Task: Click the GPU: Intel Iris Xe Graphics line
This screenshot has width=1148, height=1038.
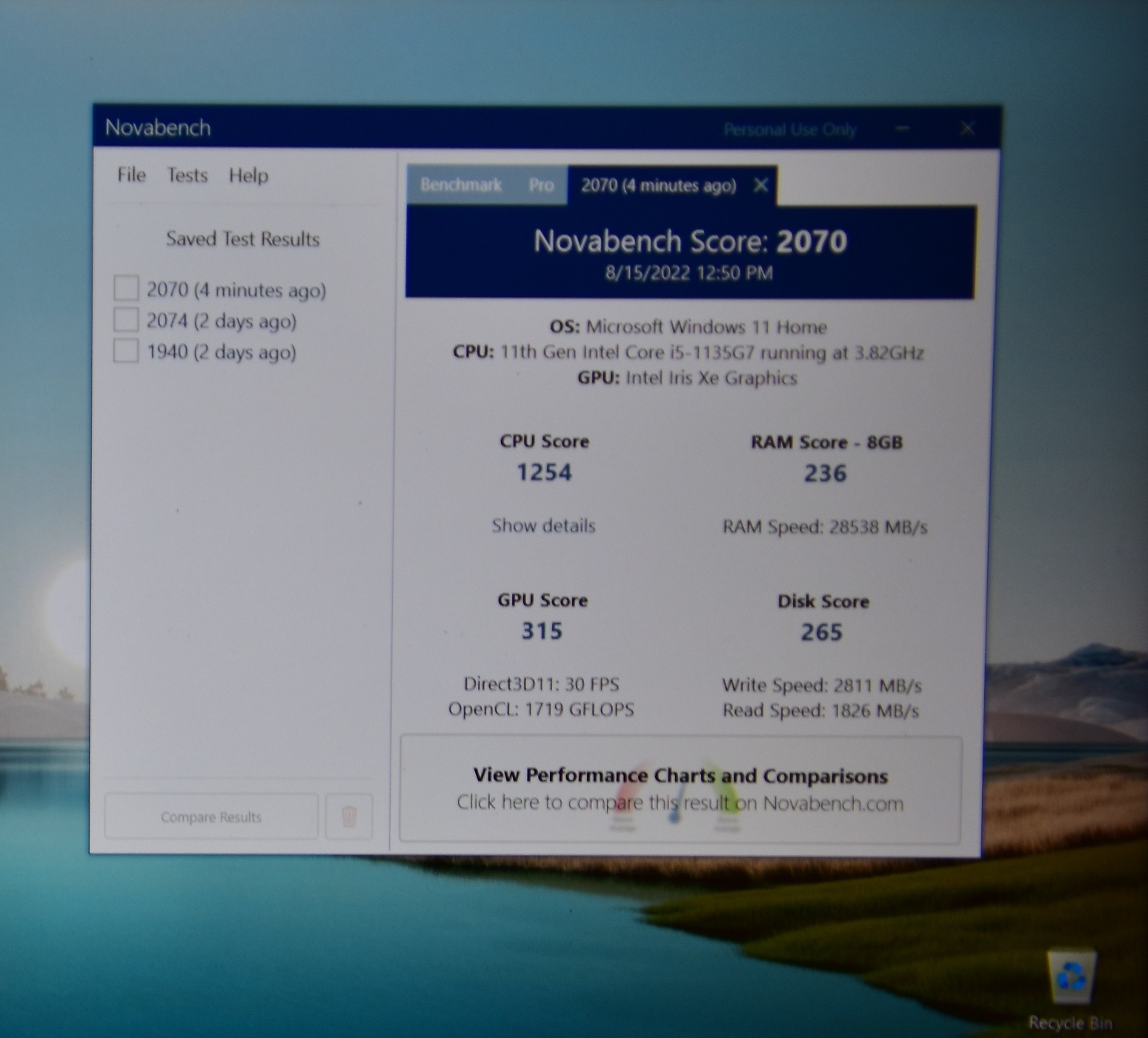Action: 687,378
